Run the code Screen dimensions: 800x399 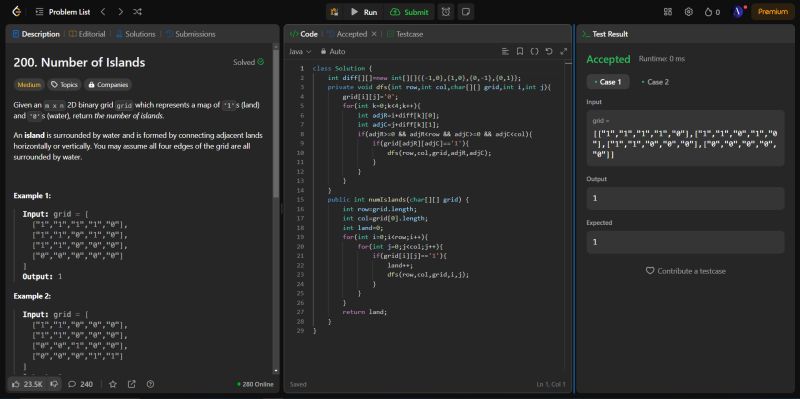364,12
